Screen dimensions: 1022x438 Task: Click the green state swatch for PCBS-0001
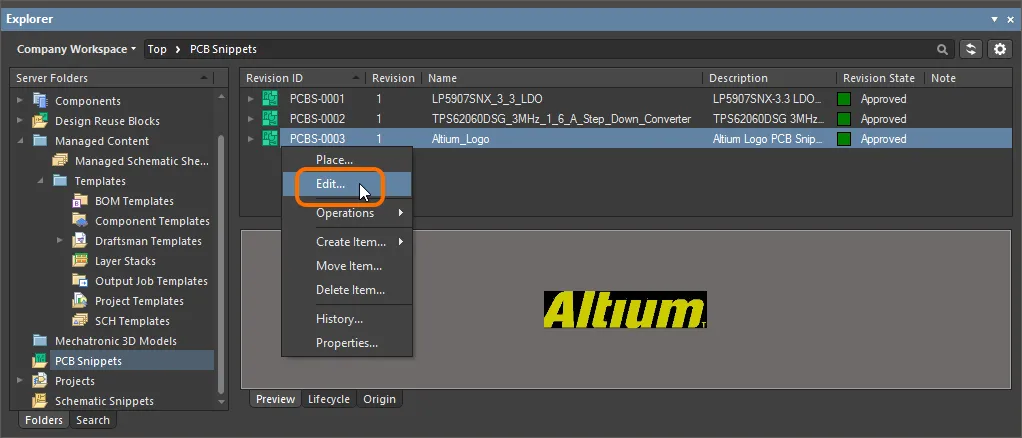tap(844, 99)
